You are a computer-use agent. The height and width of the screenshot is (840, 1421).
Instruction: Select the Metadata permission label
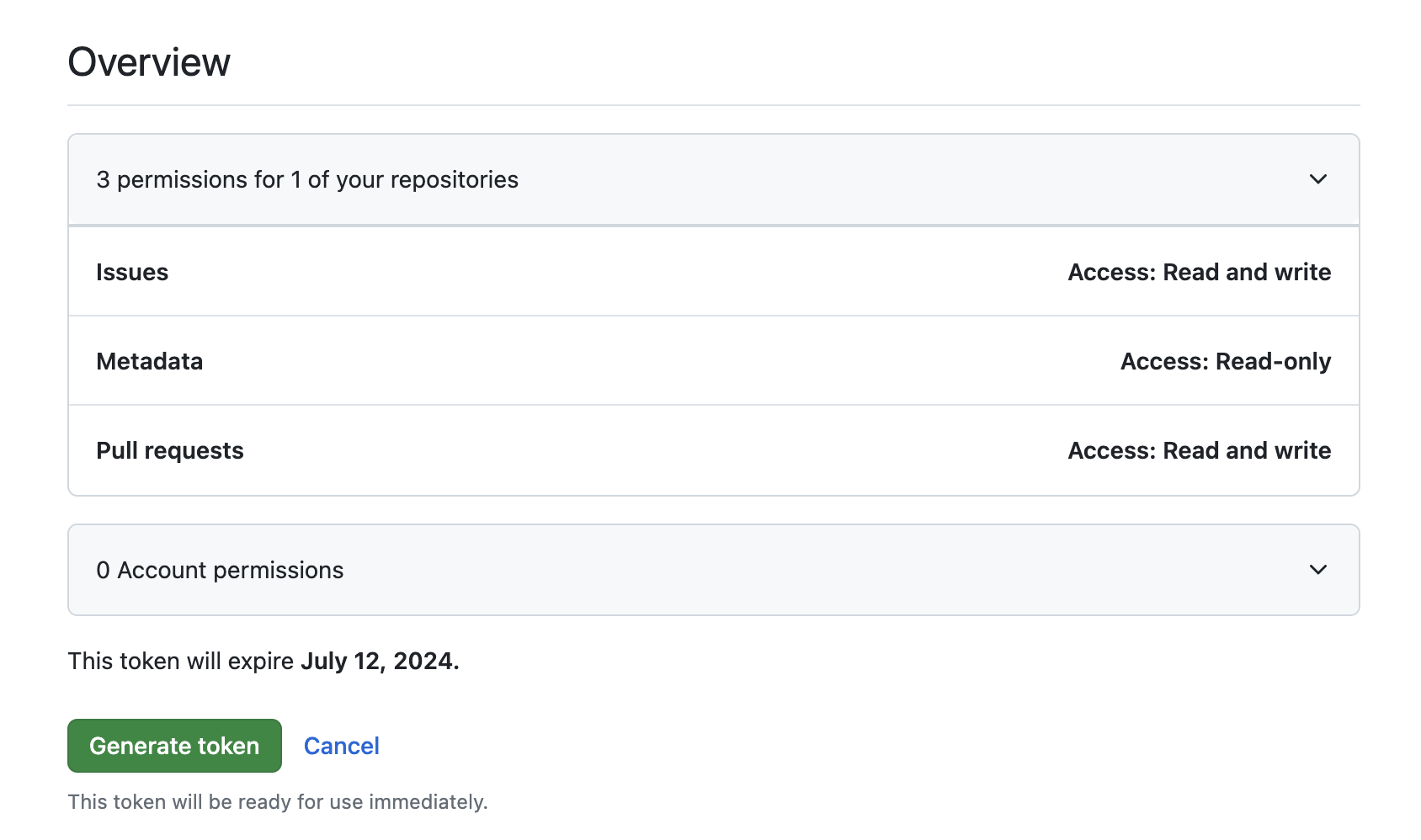[150, 361]
